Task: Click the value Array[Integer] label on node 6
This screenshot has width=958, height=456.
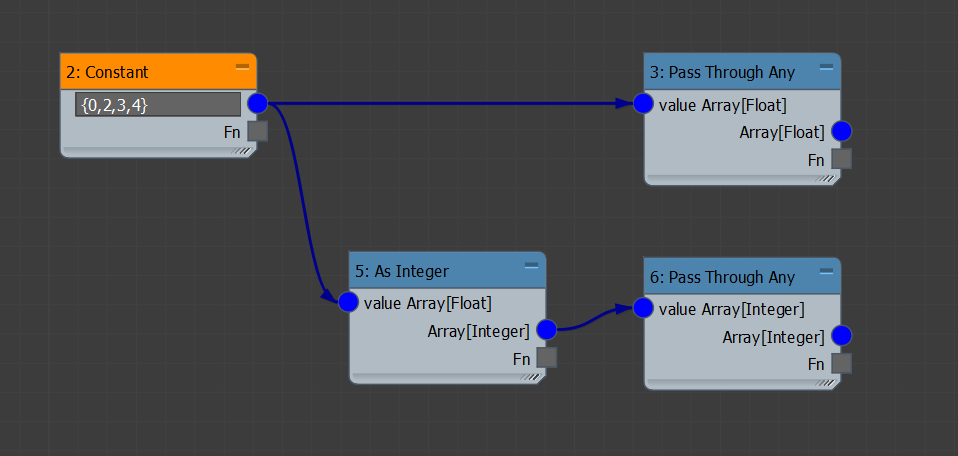Action: pos(731,309)
